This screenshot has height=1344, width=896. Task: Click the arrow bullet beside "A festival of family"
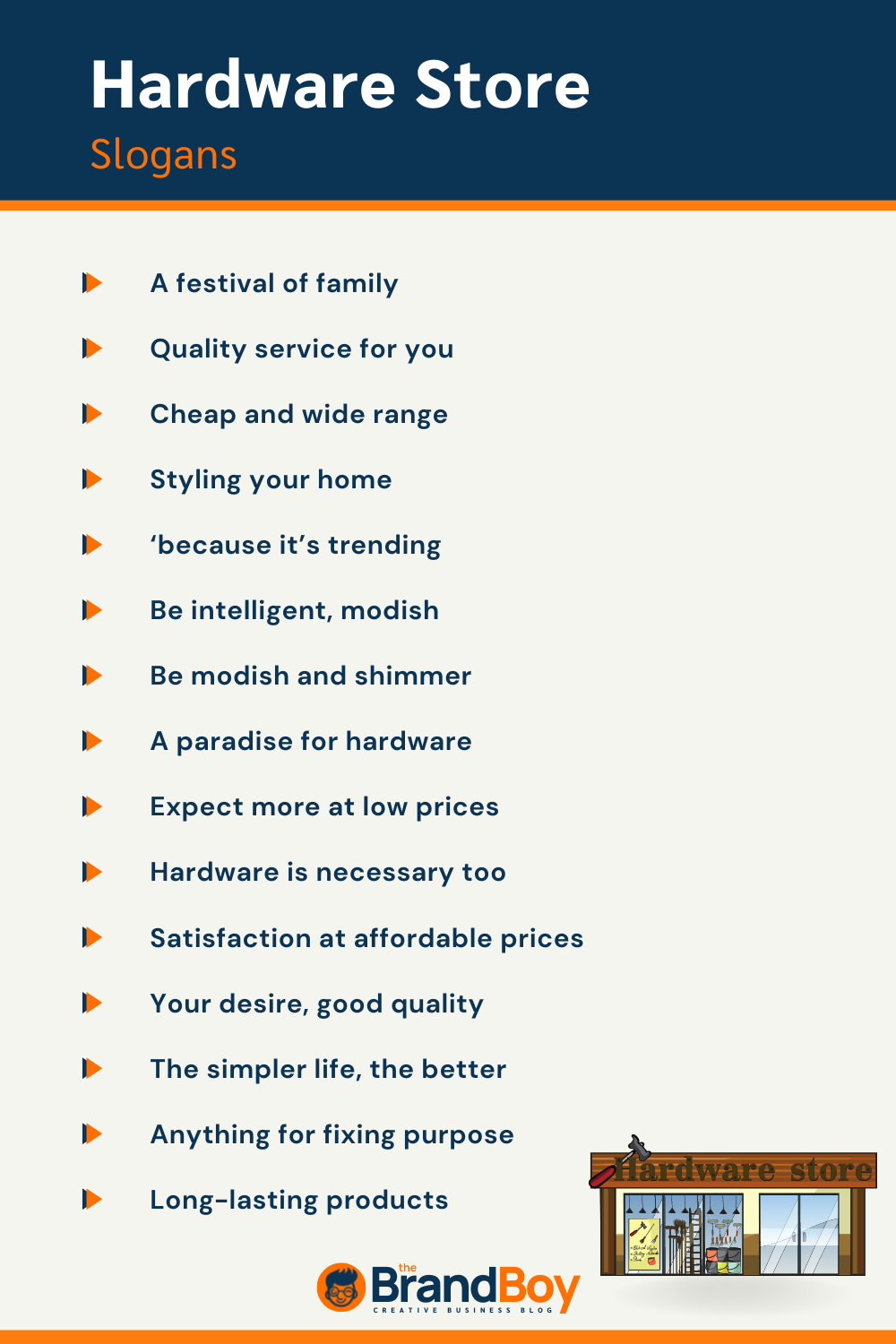click(92, 283)
